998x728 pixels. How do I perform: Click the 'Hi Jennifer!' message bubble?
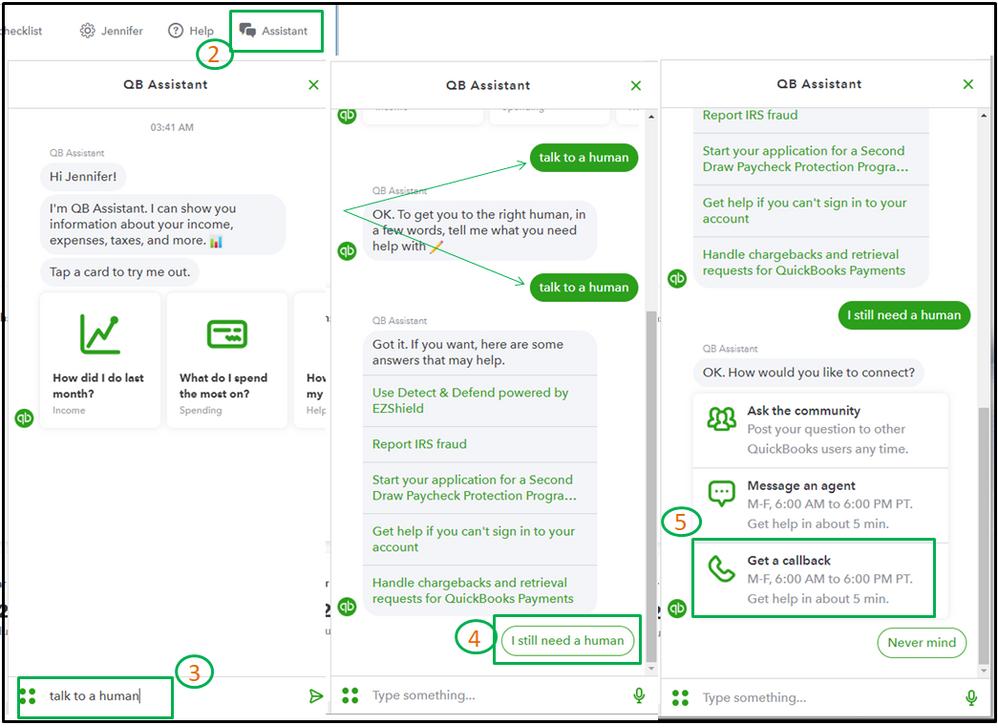click(83, 177)
